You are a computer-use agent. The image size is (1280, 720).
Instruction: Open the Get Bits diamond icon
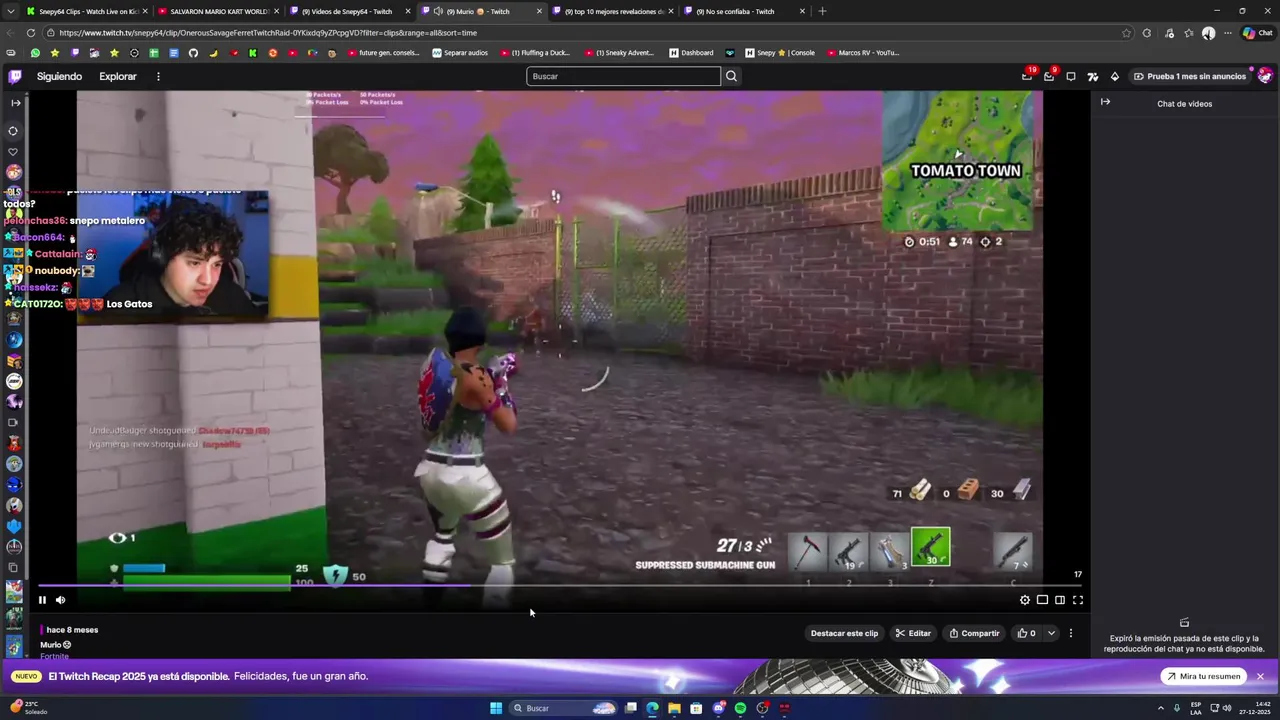[1115, 76]
